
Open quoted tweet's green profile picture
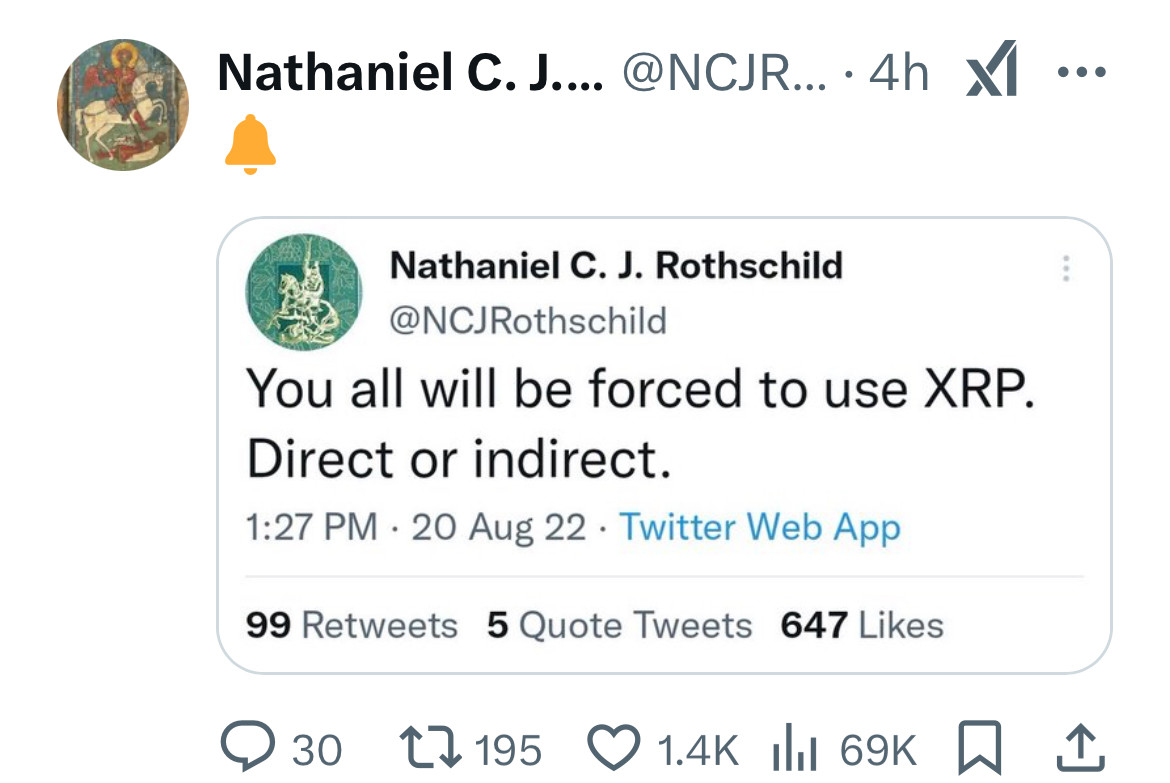pyautogui.click(x=303, y=292)
